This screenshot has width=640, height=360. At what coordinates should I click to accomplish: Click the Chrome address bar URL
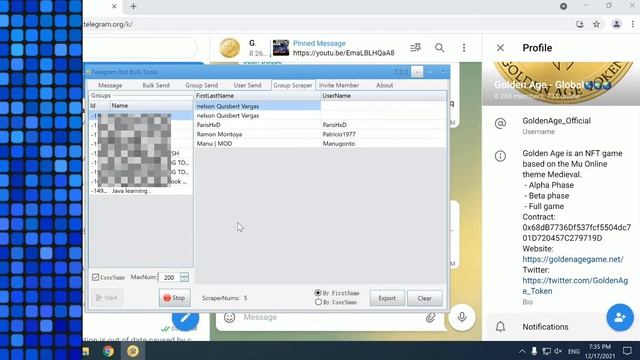pos(108,24)
